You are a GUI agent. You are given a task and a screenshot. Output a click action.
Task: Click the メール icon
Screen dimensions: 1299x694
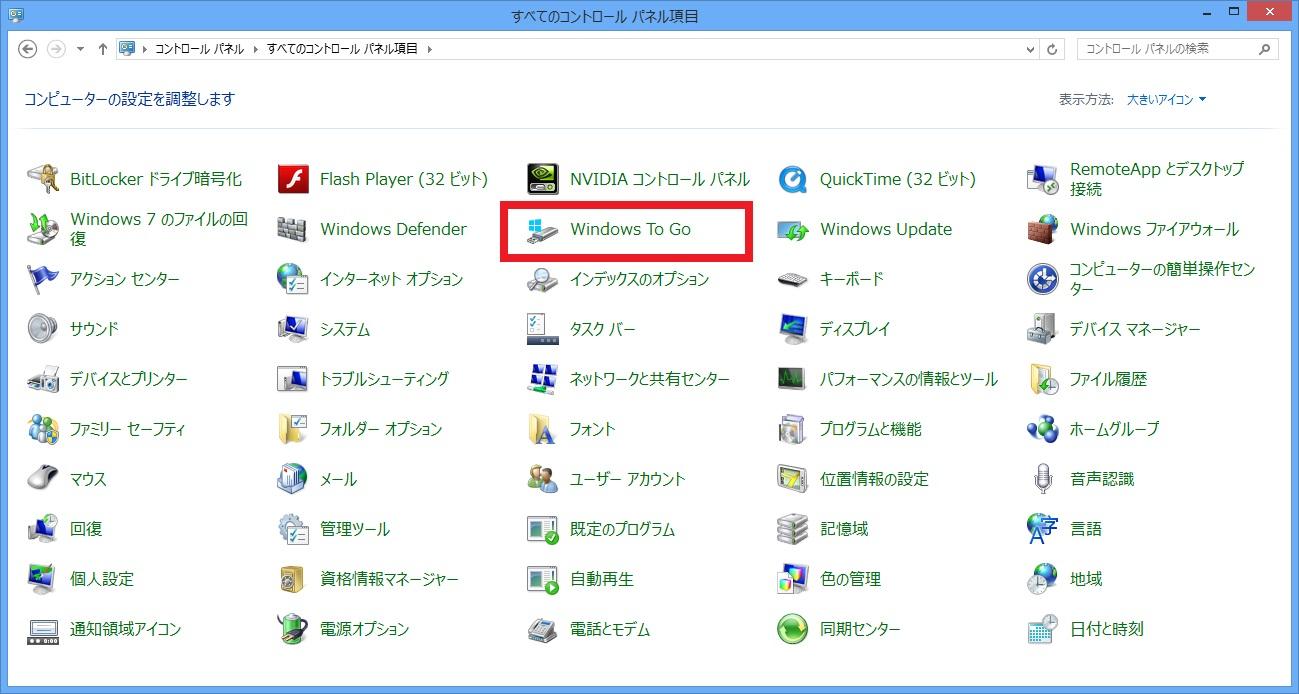coord(292,479)
